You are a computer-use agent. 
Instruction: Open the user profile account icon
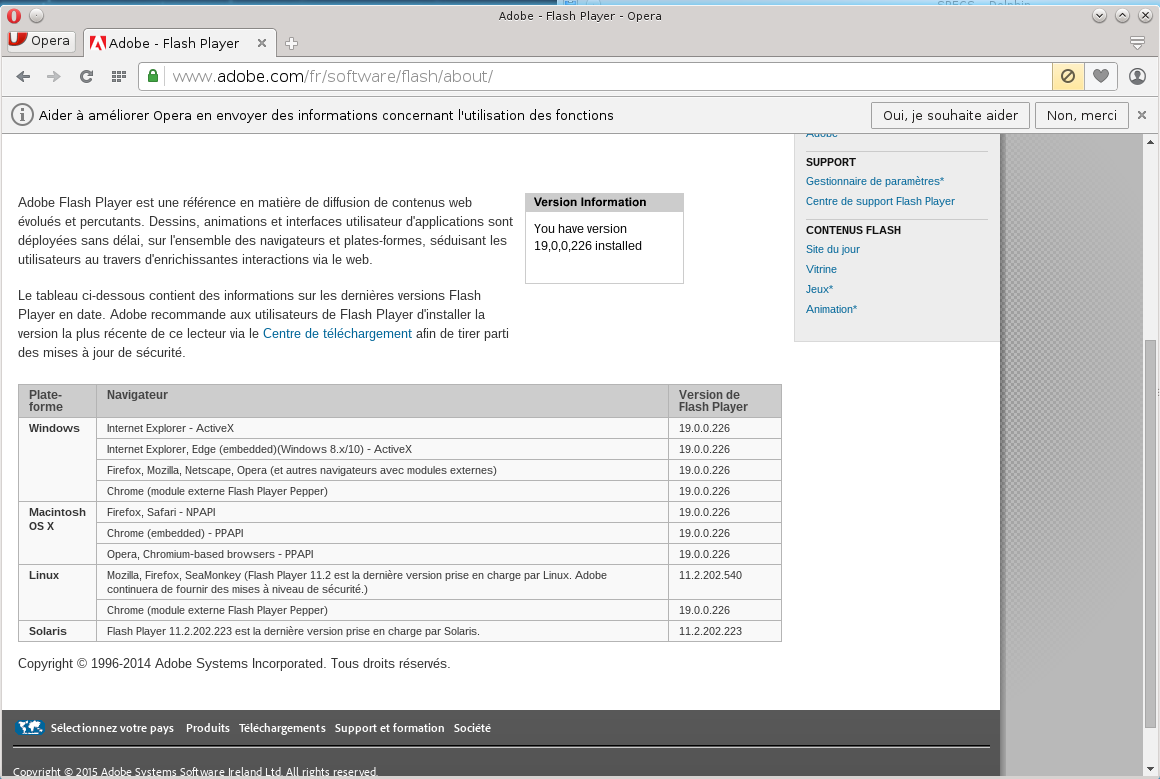pos(1138,76)
